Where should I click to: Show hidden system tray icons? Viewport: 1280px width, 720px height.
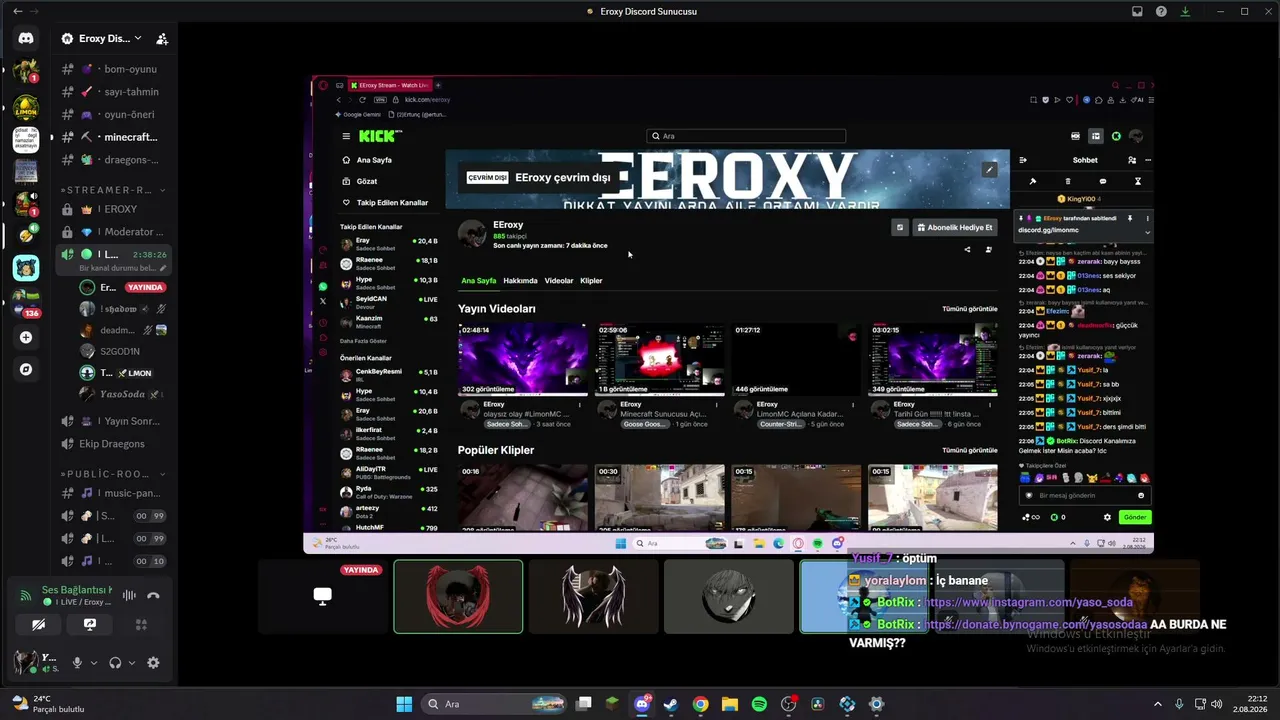click(1158, 704)
